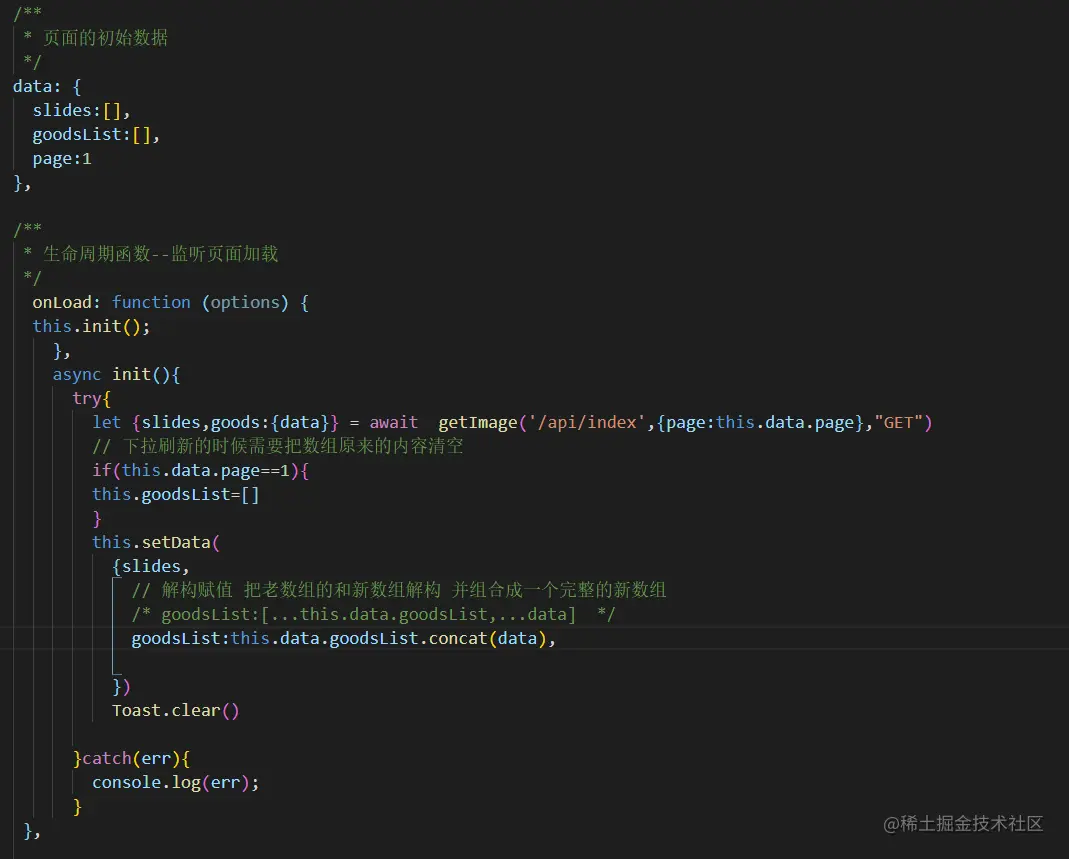The width and height of the screenshot is (1069, 859).
Task: Click the 'try{' statement
Action: (91, 398)
